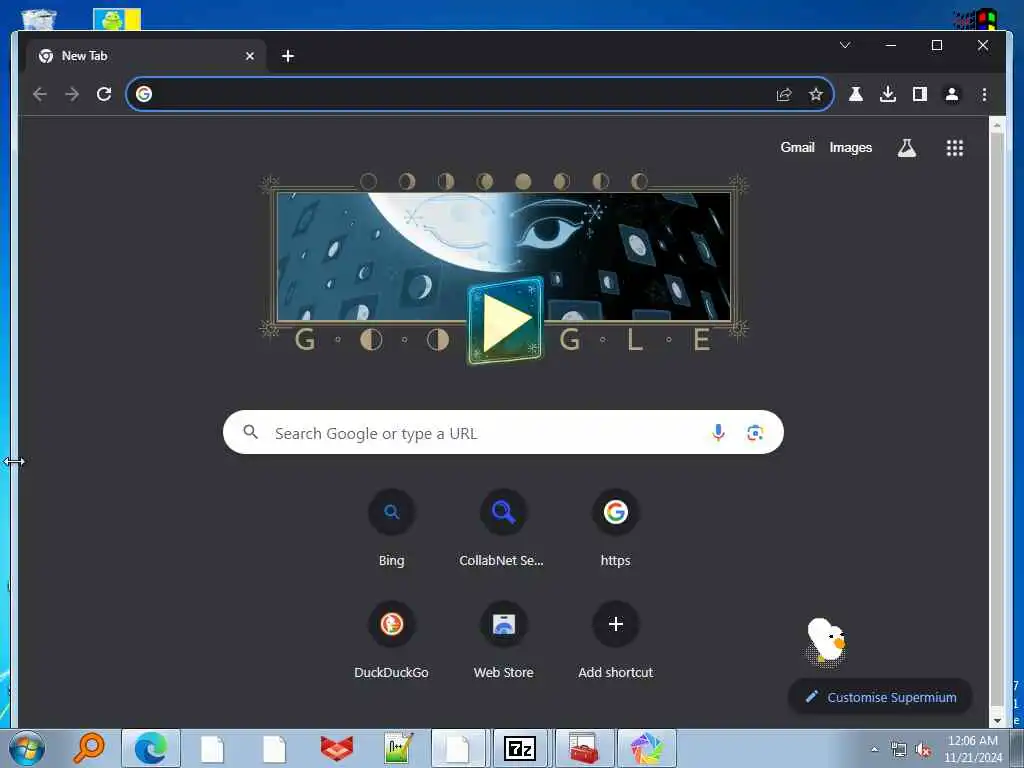Launch the orange magnifier search taskbar app
1024x768 pixels.
pos(89,748)
